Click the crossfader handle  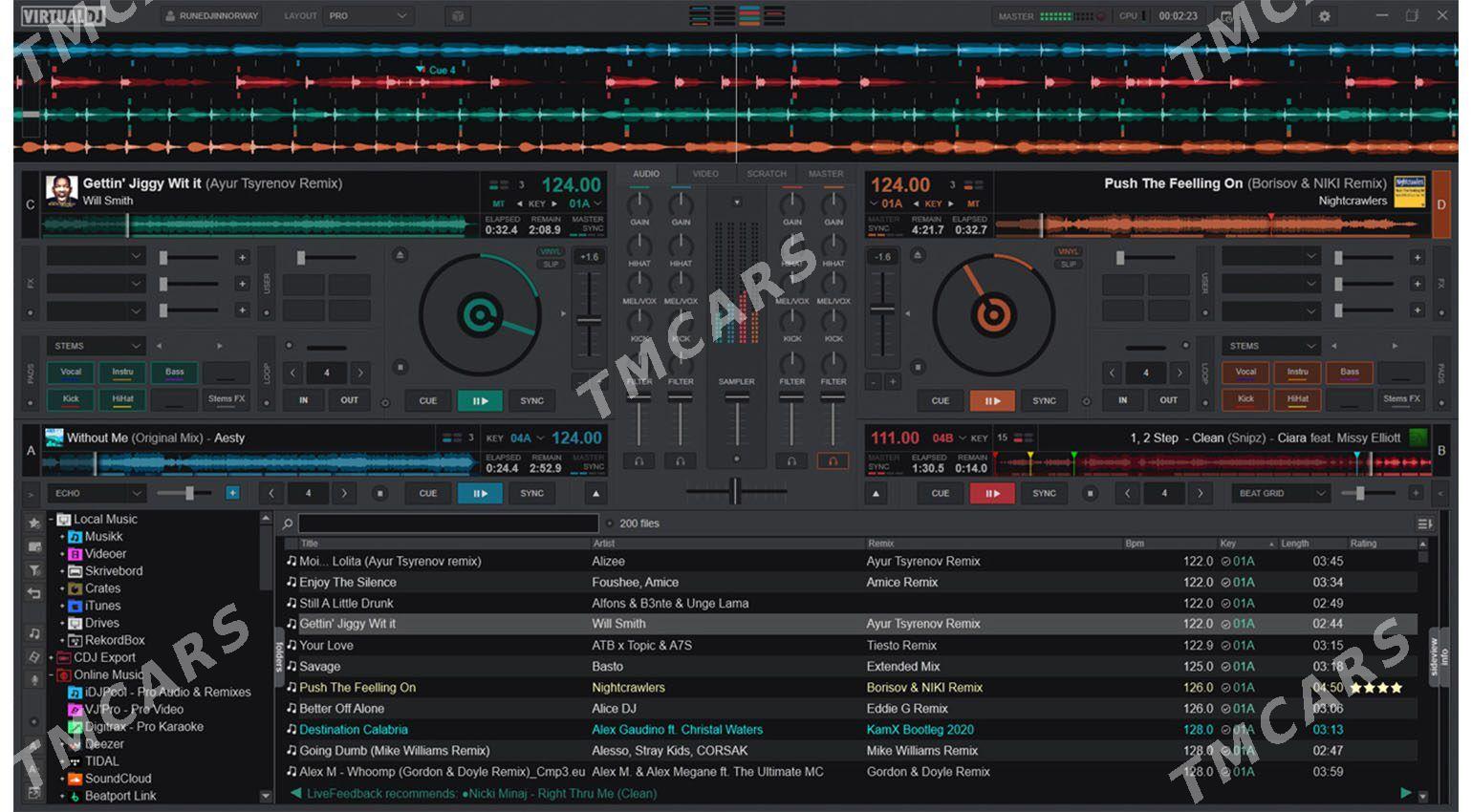(x=736, y=491)
